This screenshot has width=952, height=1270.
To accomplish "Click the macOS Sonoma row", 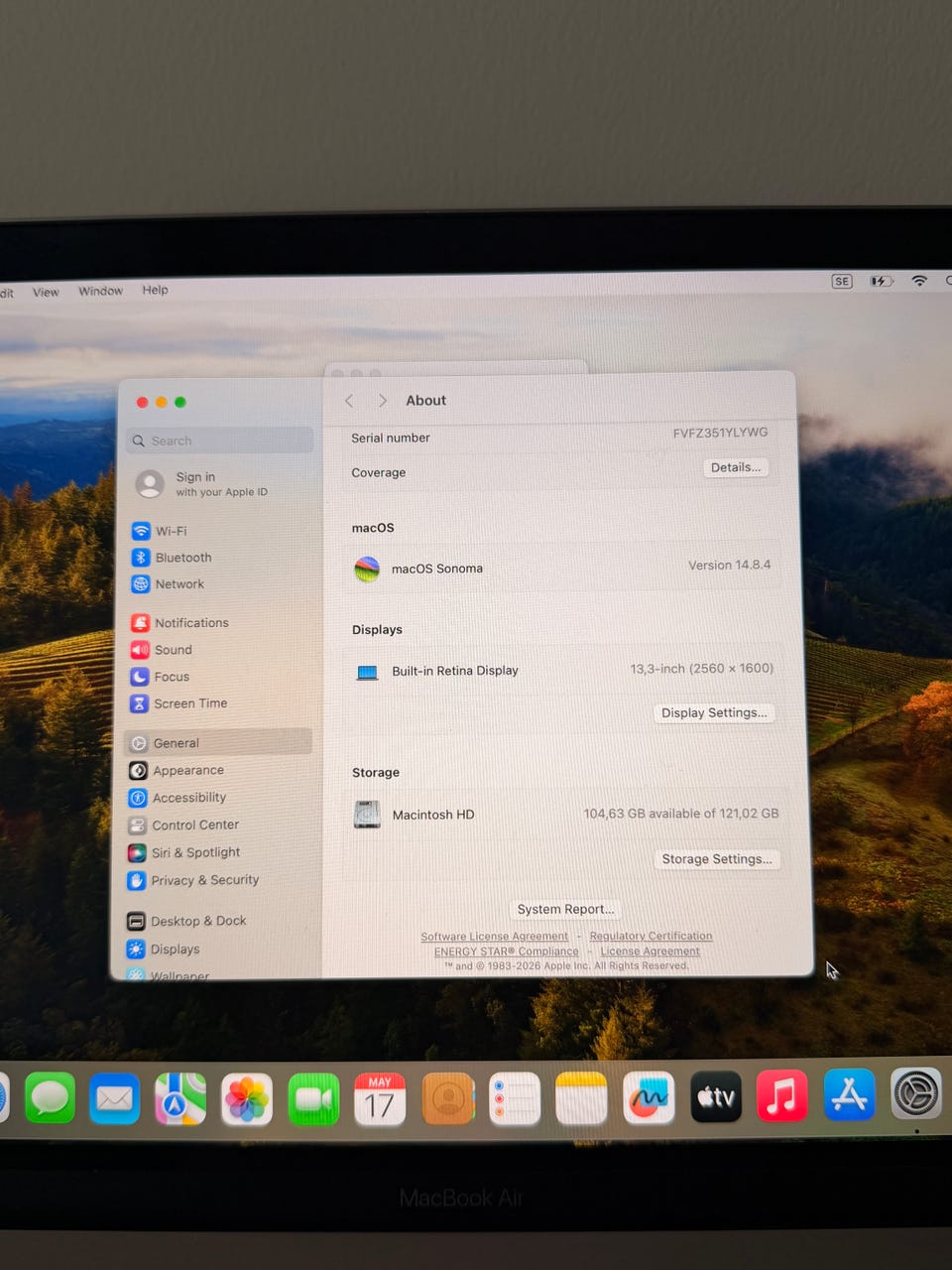I will (563, 568).
